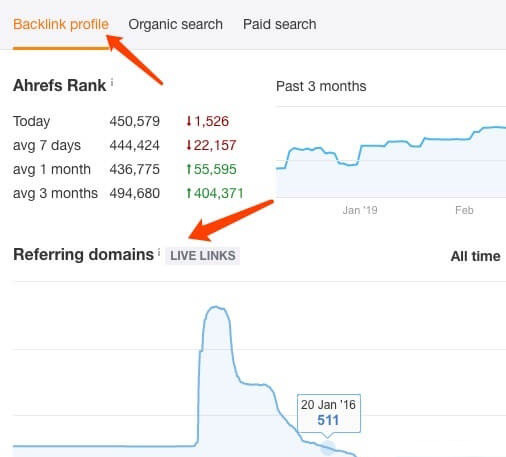Select the All time range

coord(475,256)
